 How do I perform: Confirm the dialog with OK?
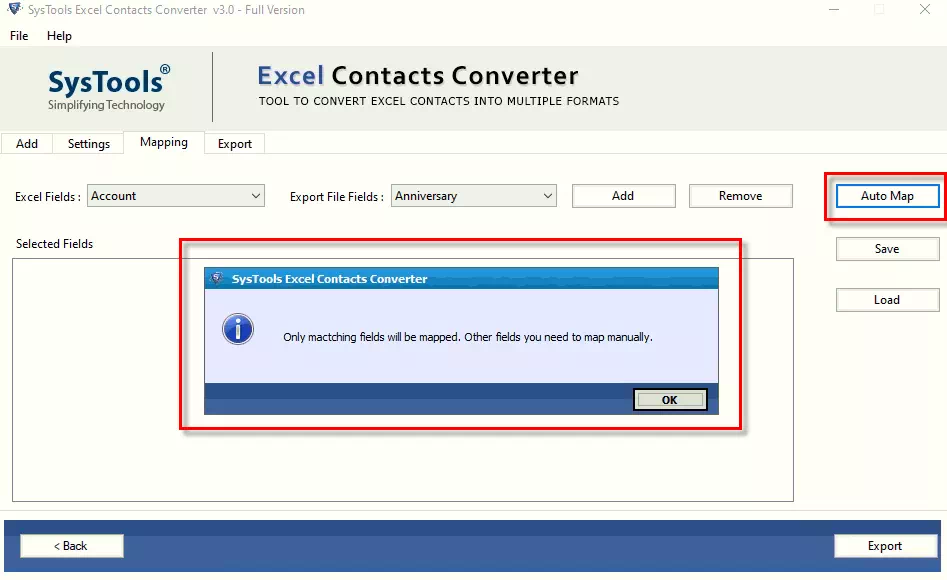670,399
